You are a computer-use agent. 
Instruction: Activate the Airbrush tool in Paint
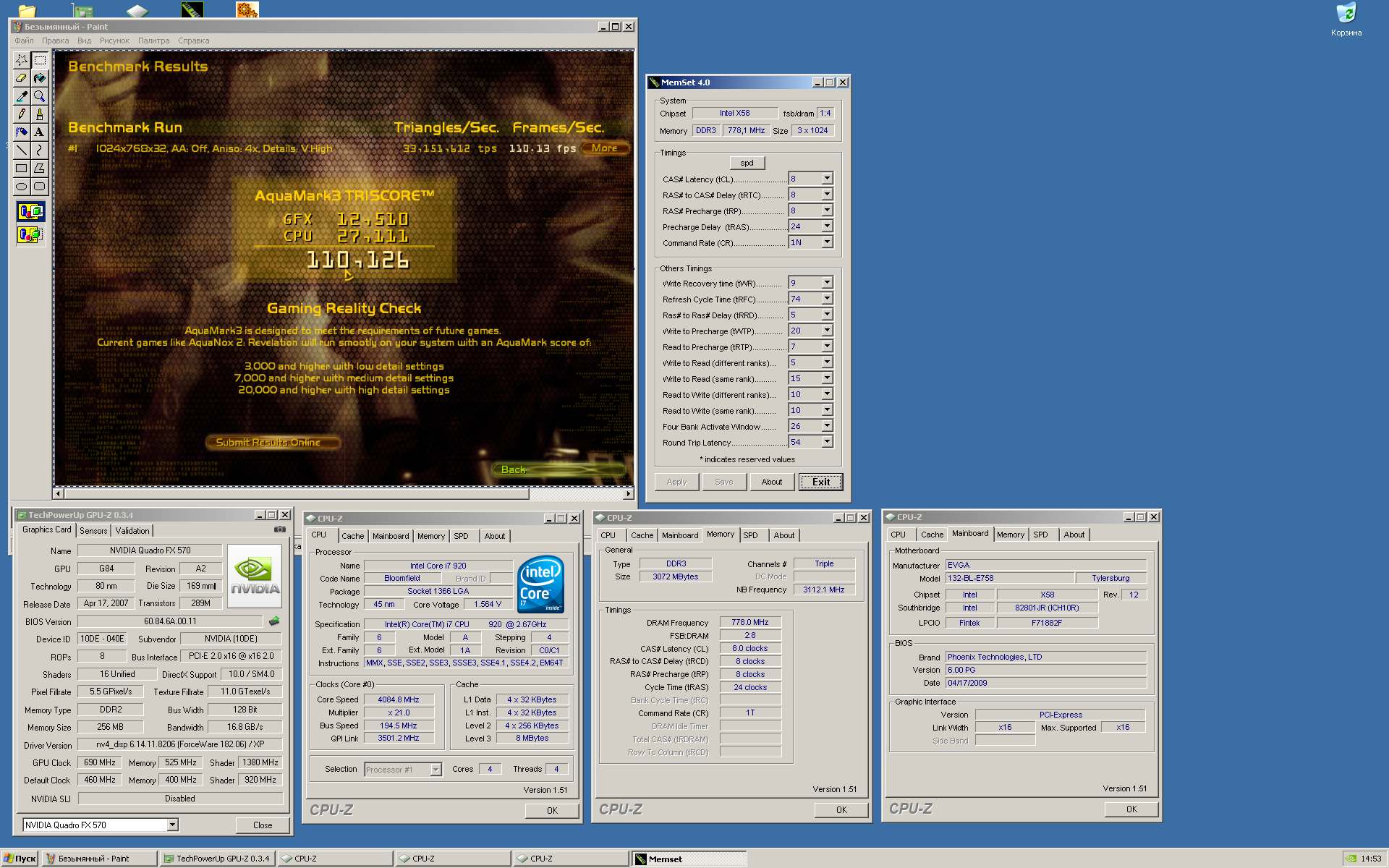[x=22, y=132]
